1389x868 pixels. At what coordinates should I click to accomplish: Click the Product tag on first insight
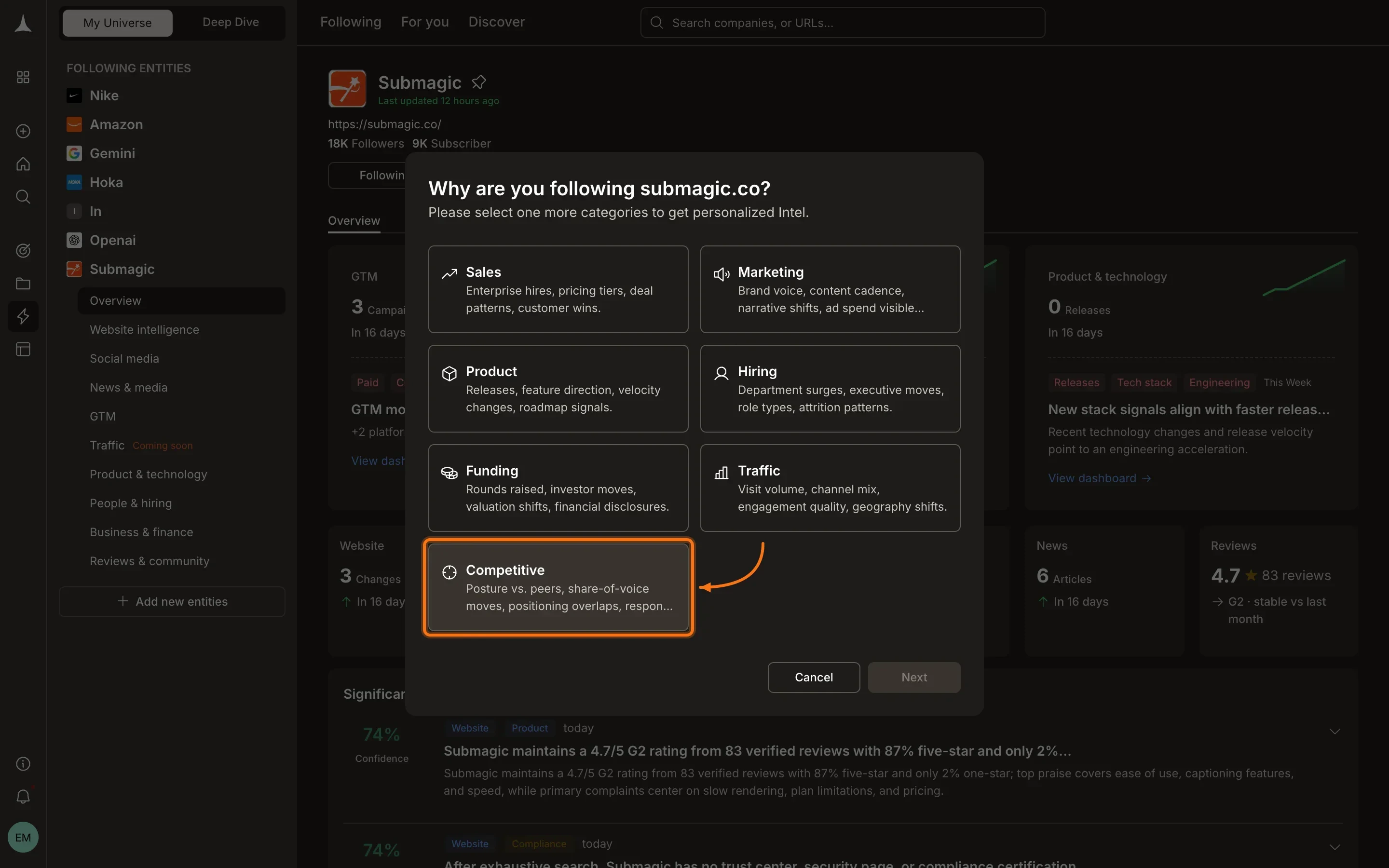[529, 729]
